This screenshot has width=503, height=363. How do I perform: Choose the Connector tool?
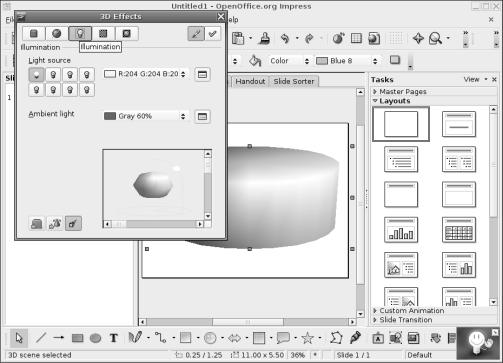[161, 338]
